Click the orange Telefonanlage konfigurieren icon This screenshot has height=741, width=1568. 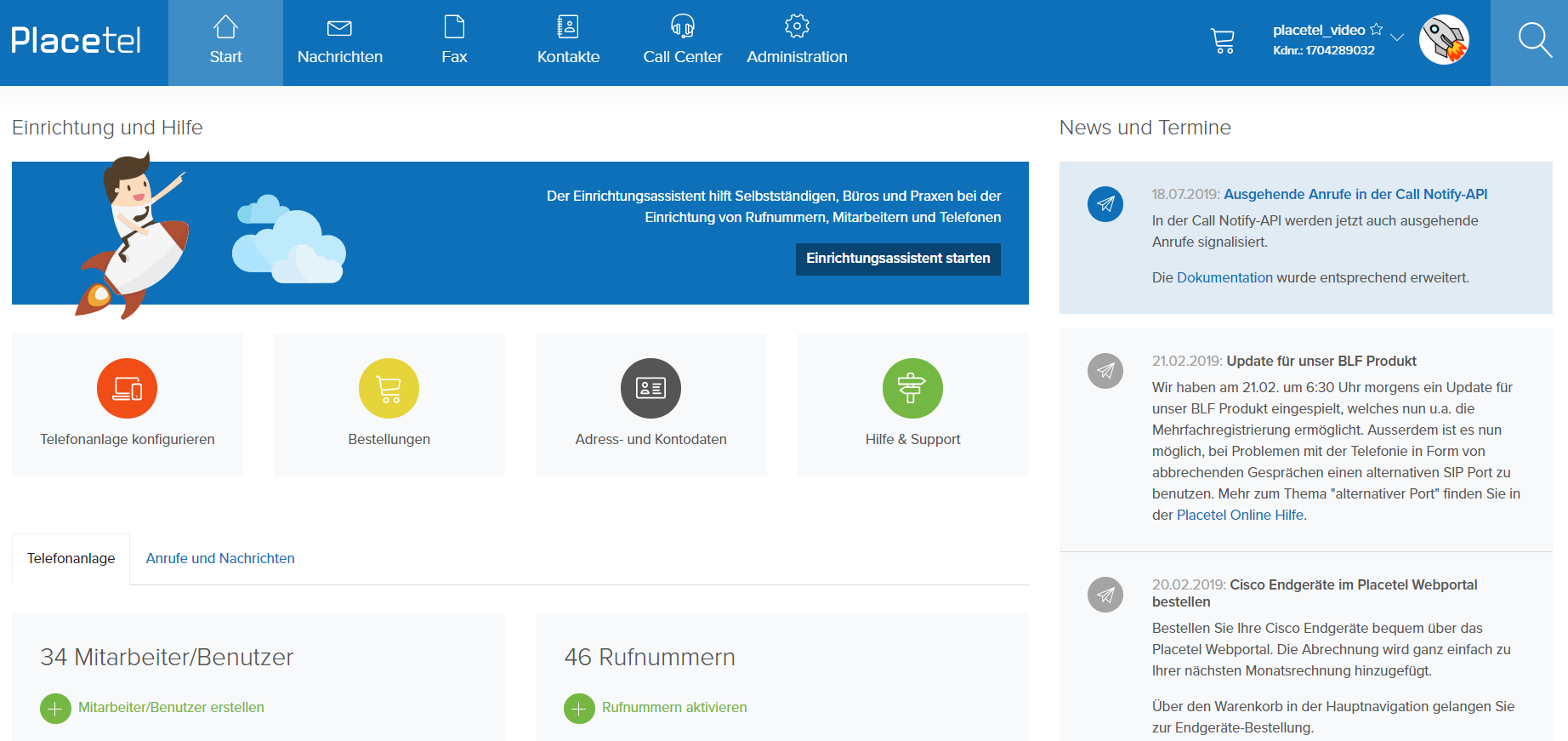pyautogui.click(x=128, y=388)
